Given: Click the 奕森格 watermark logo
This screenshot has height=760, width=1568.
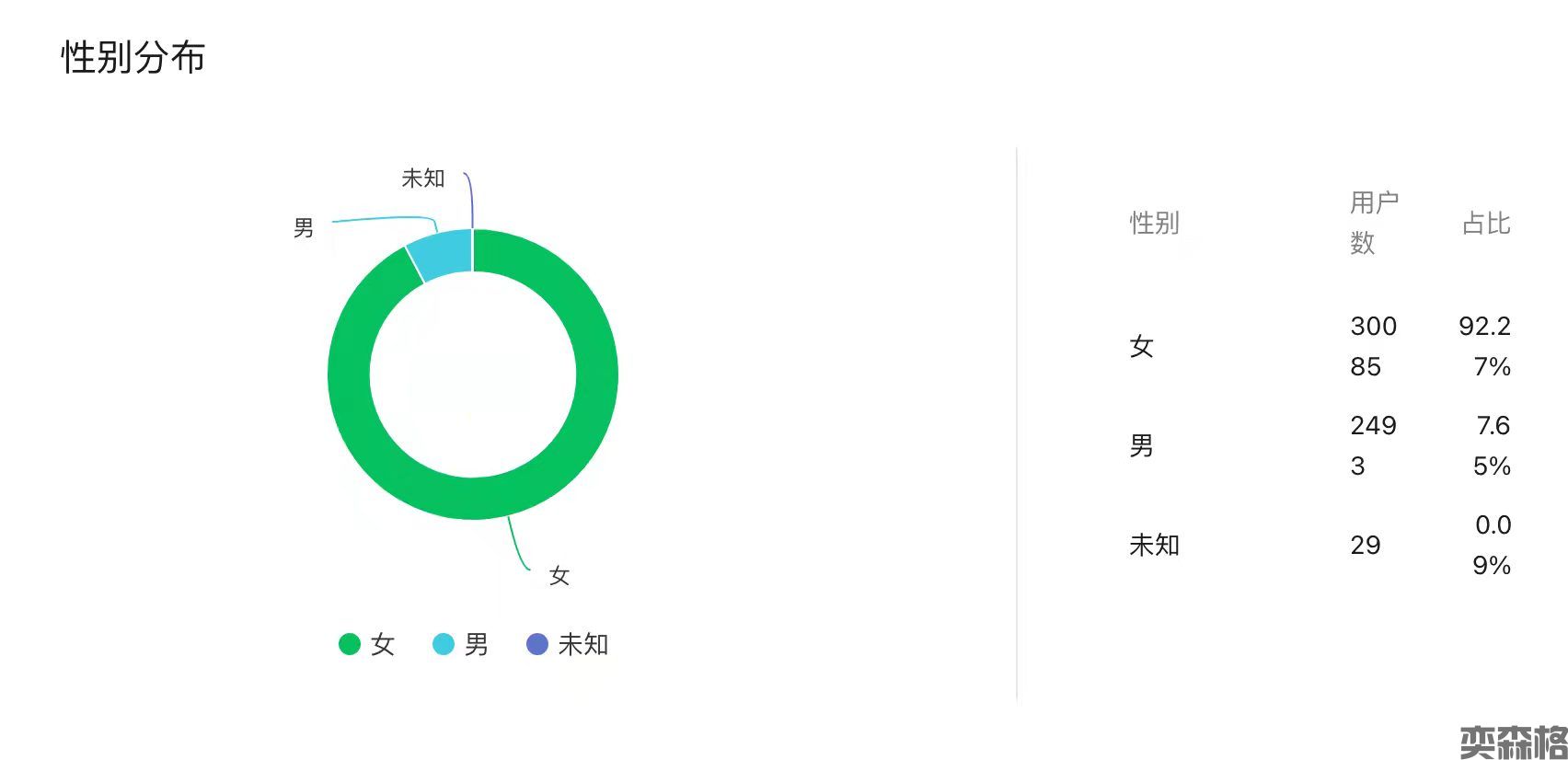Looking at the screenshot, I should pos(1513,742).
